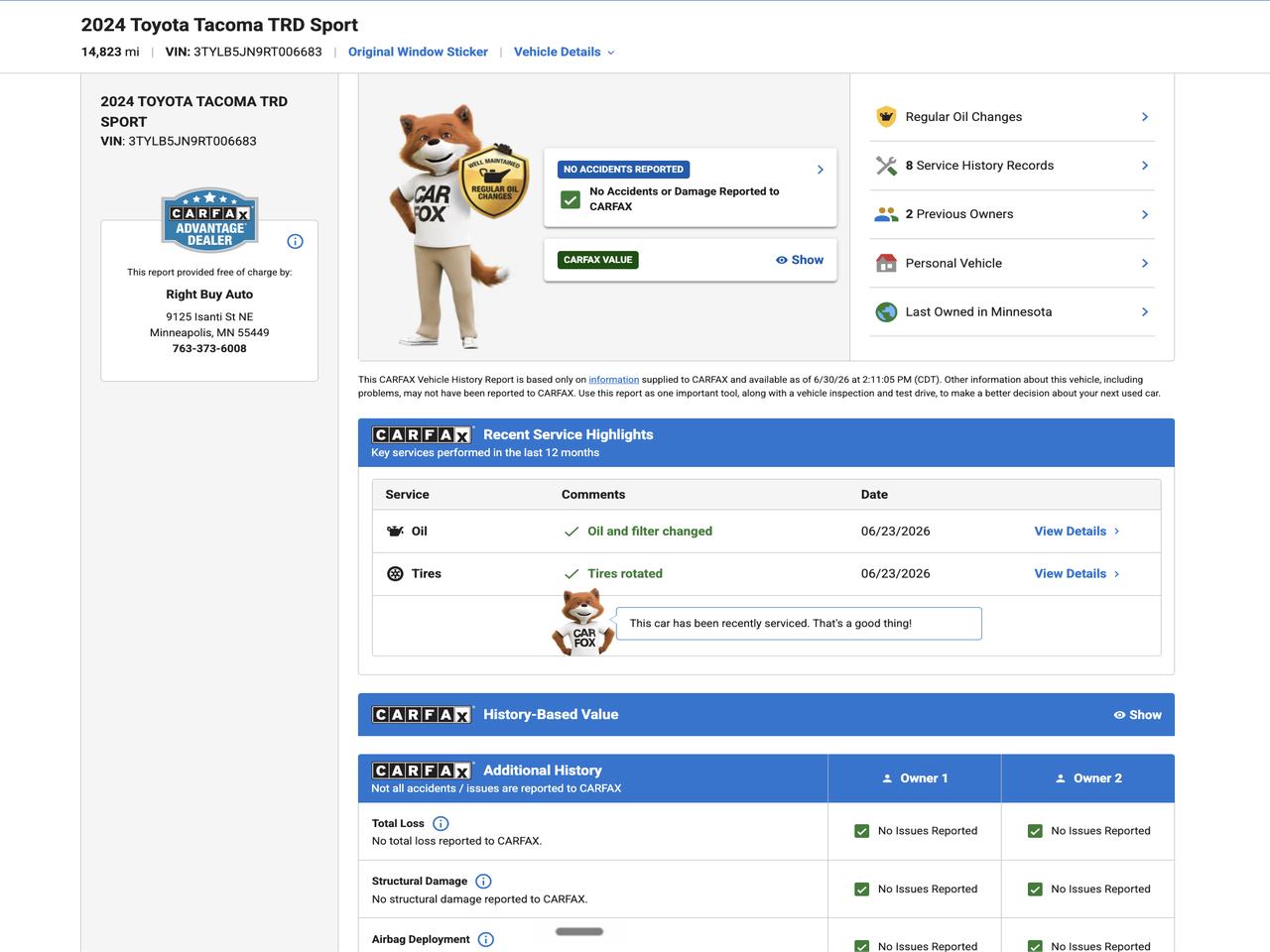Click the information hyperlink in disclaimer
Image resolution: width=1270 pixels, height=952 pixels.
point(613,380)
